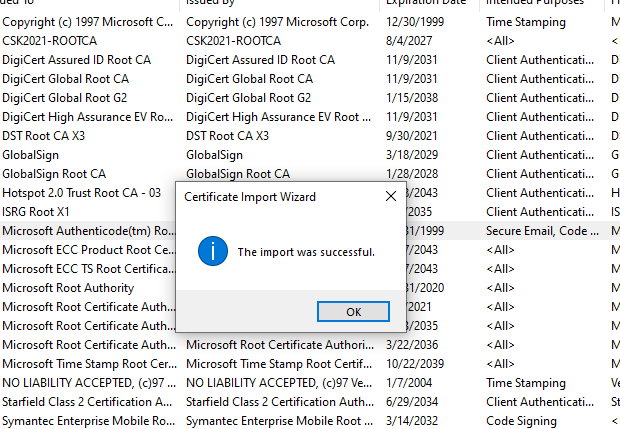Close the Certificate Import Wizard dialog
Screen dimensions: 620x429
point(390,197)
